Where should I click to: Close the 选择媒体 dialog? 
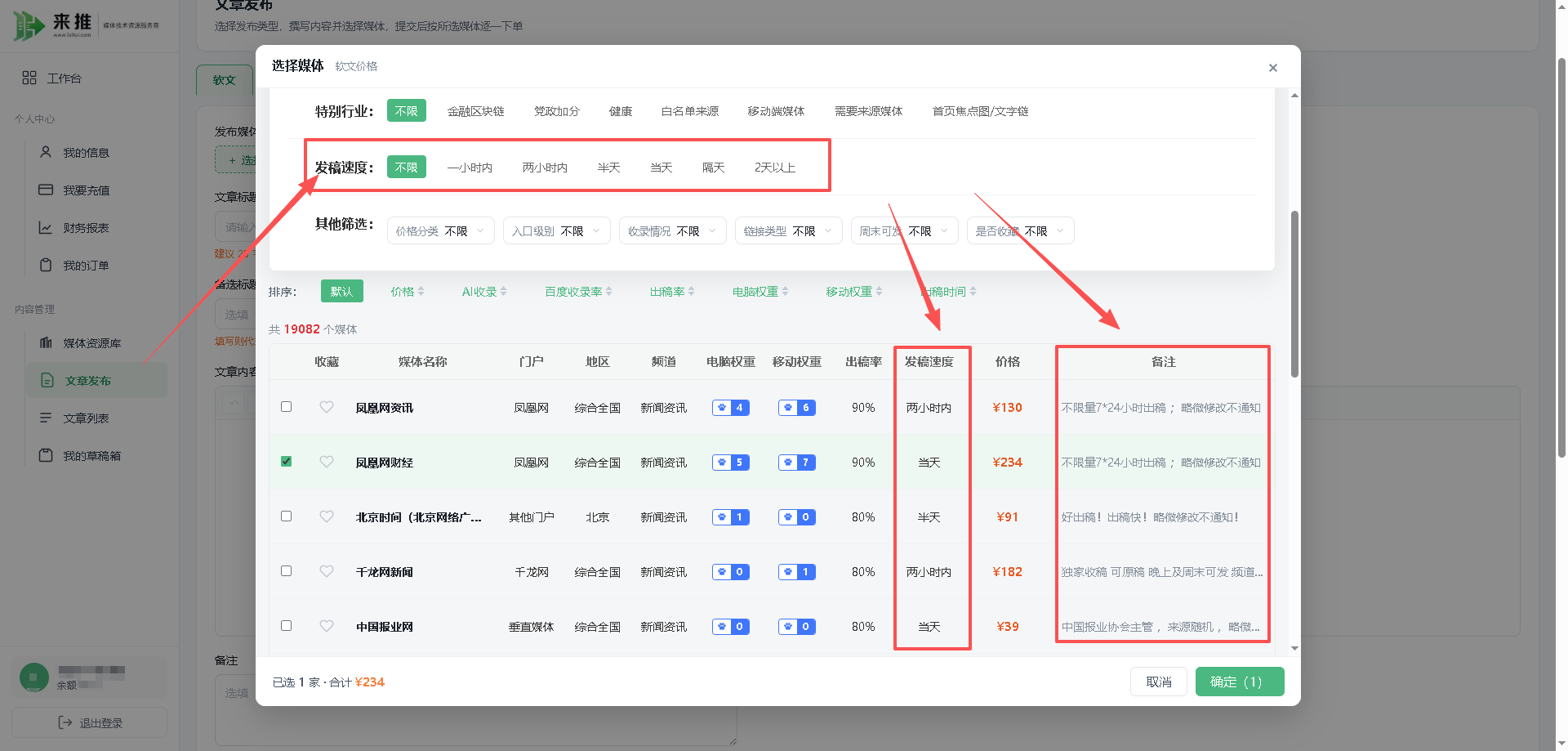[x=1272, y=68]
